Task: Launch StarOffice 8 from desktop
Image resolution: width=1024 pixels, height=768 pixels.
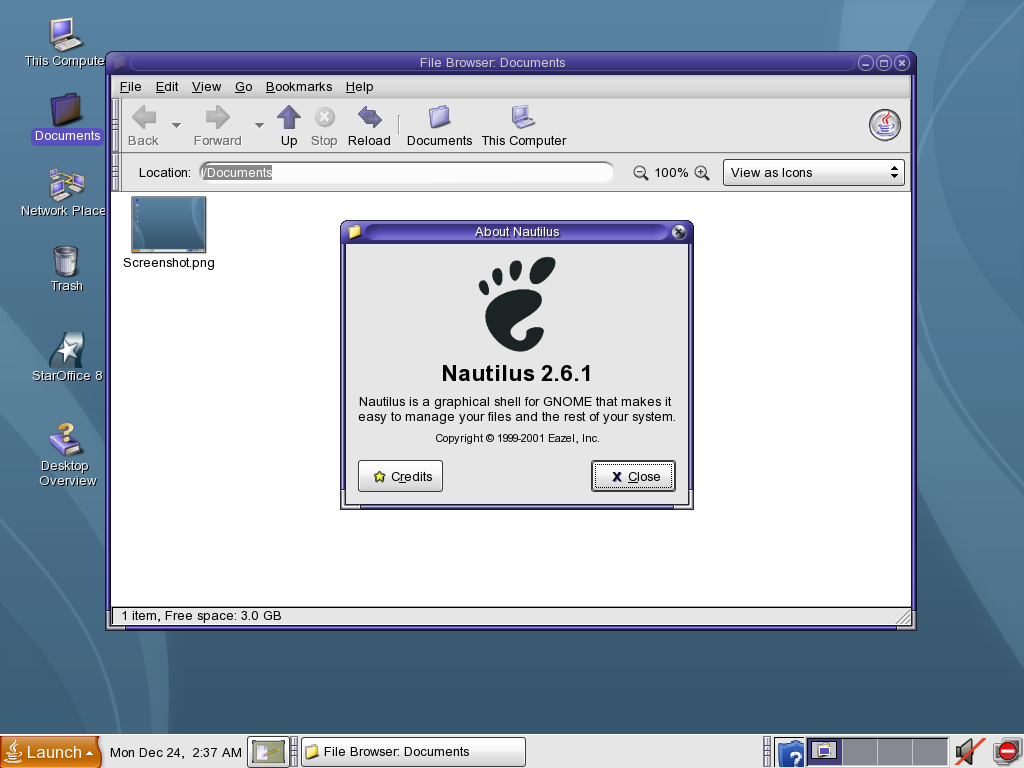Action: [x=67, y=357]
